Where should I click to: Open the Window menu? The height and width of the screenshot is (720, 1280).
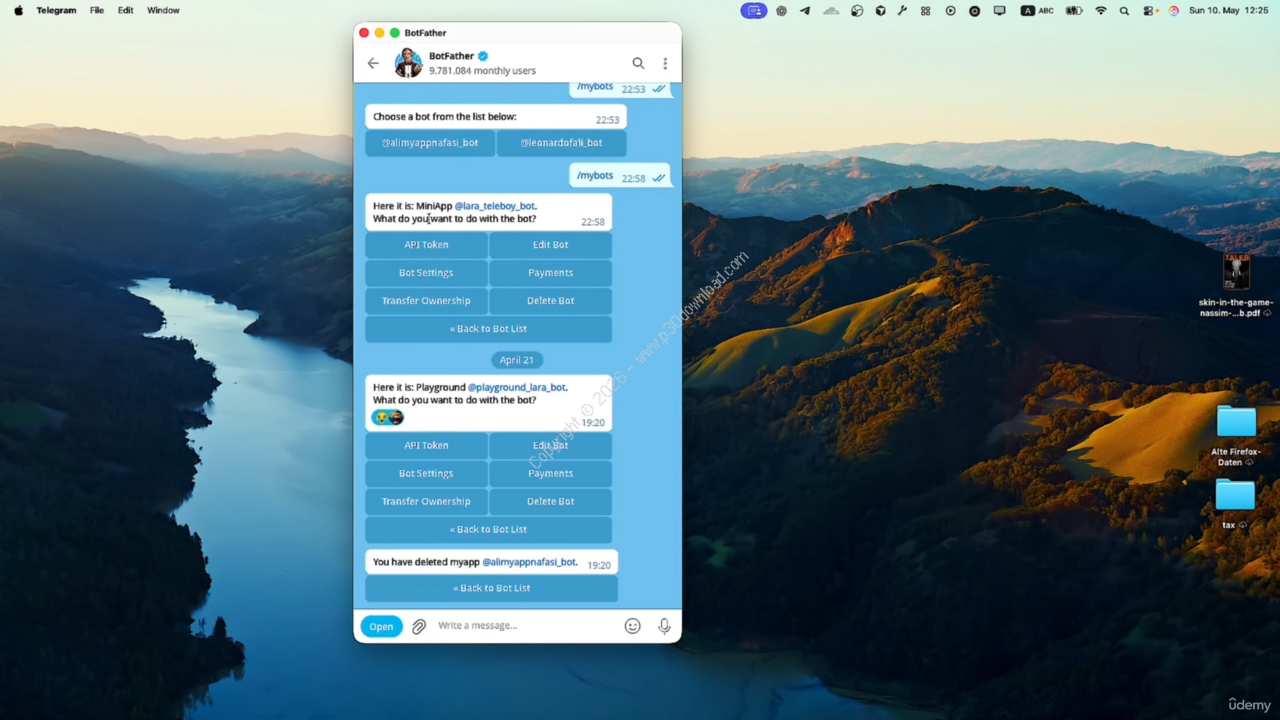click(163, 11)
